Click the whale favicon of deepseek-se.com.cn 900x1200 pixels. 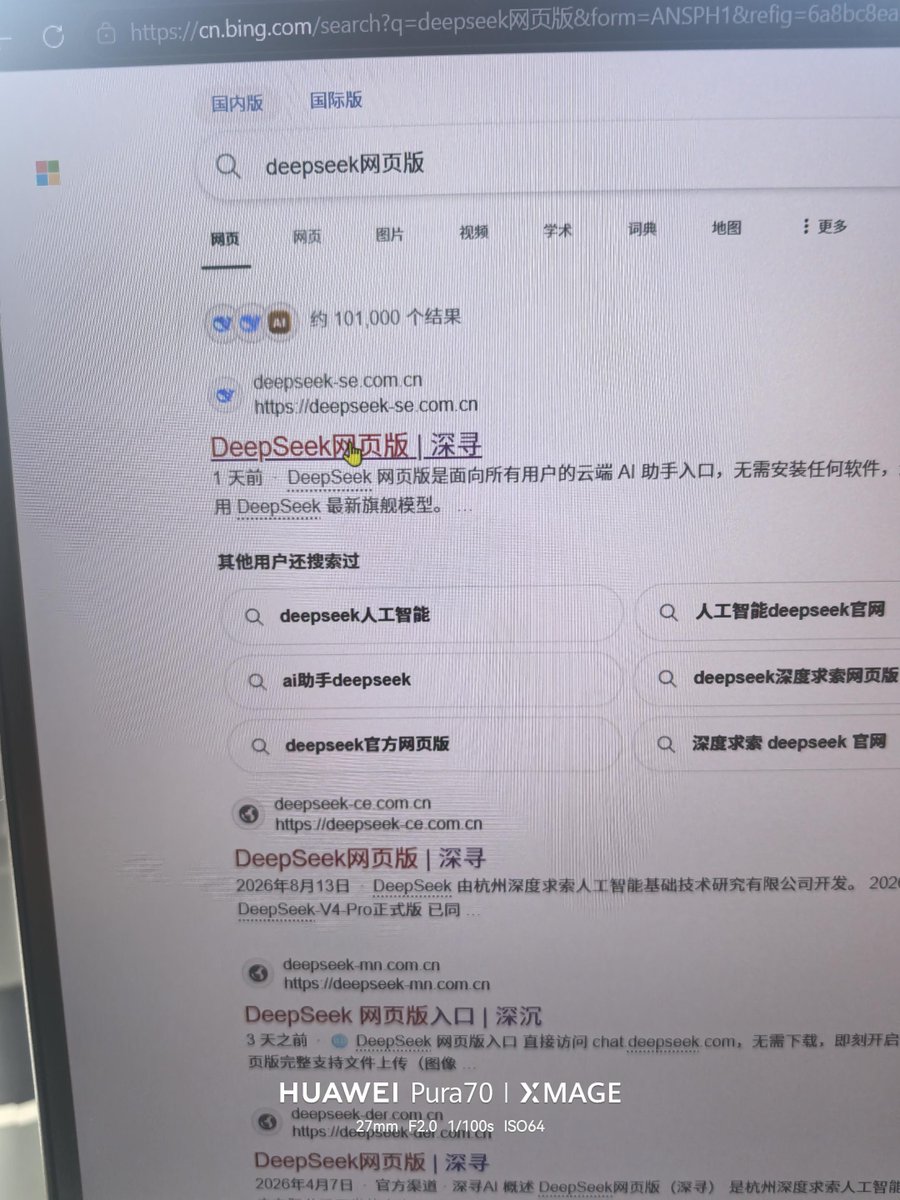[x=226, y=395]
